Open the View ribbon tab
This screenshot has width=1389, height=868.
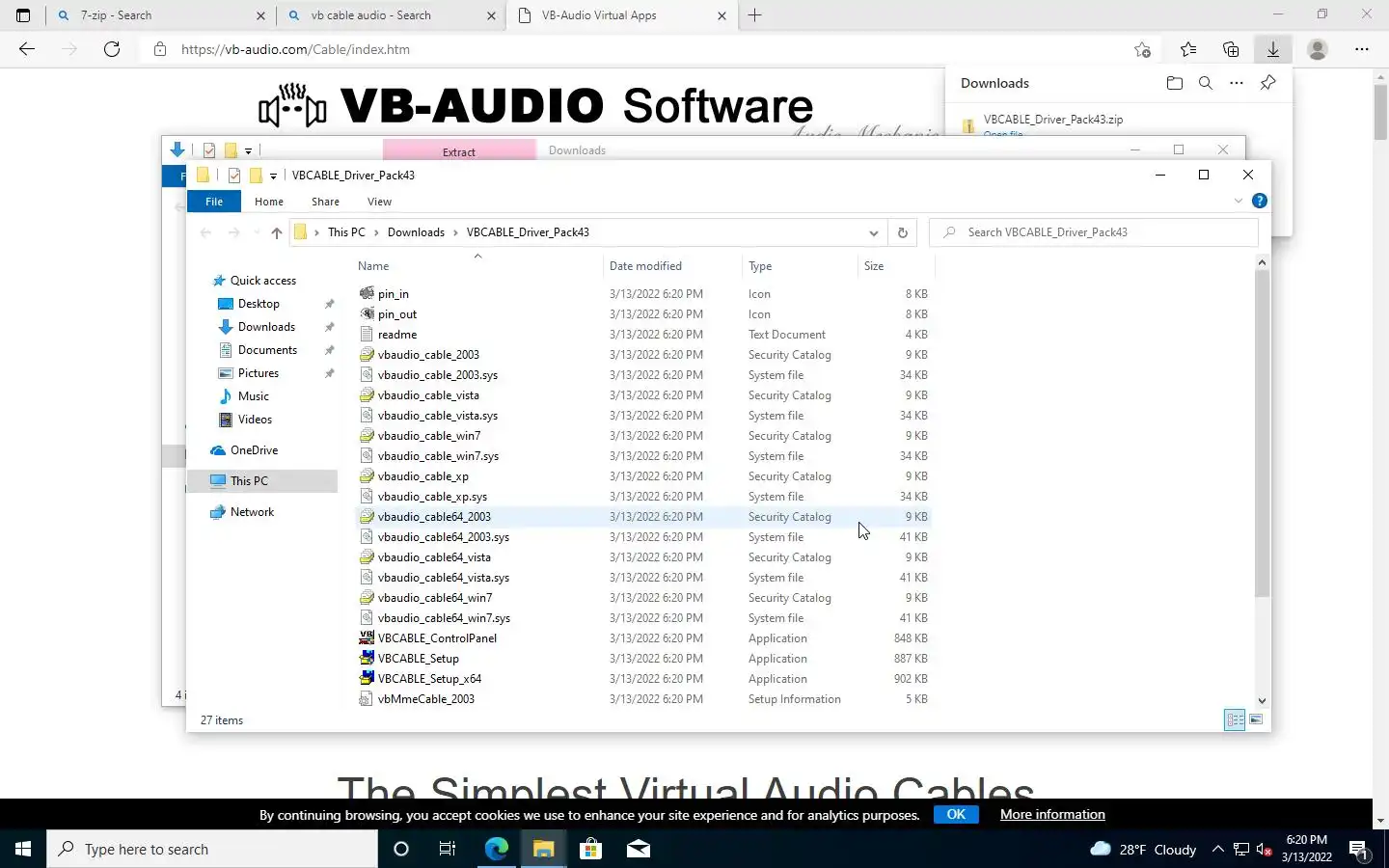[379, 202]
